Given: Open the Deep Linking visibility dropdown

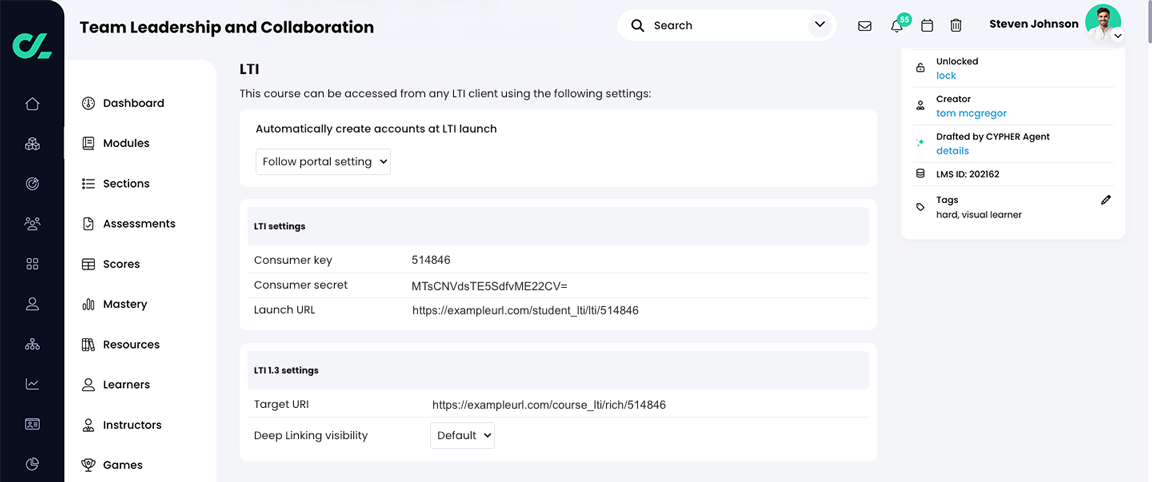Looking at the screenshot, I should click(462, 436).
